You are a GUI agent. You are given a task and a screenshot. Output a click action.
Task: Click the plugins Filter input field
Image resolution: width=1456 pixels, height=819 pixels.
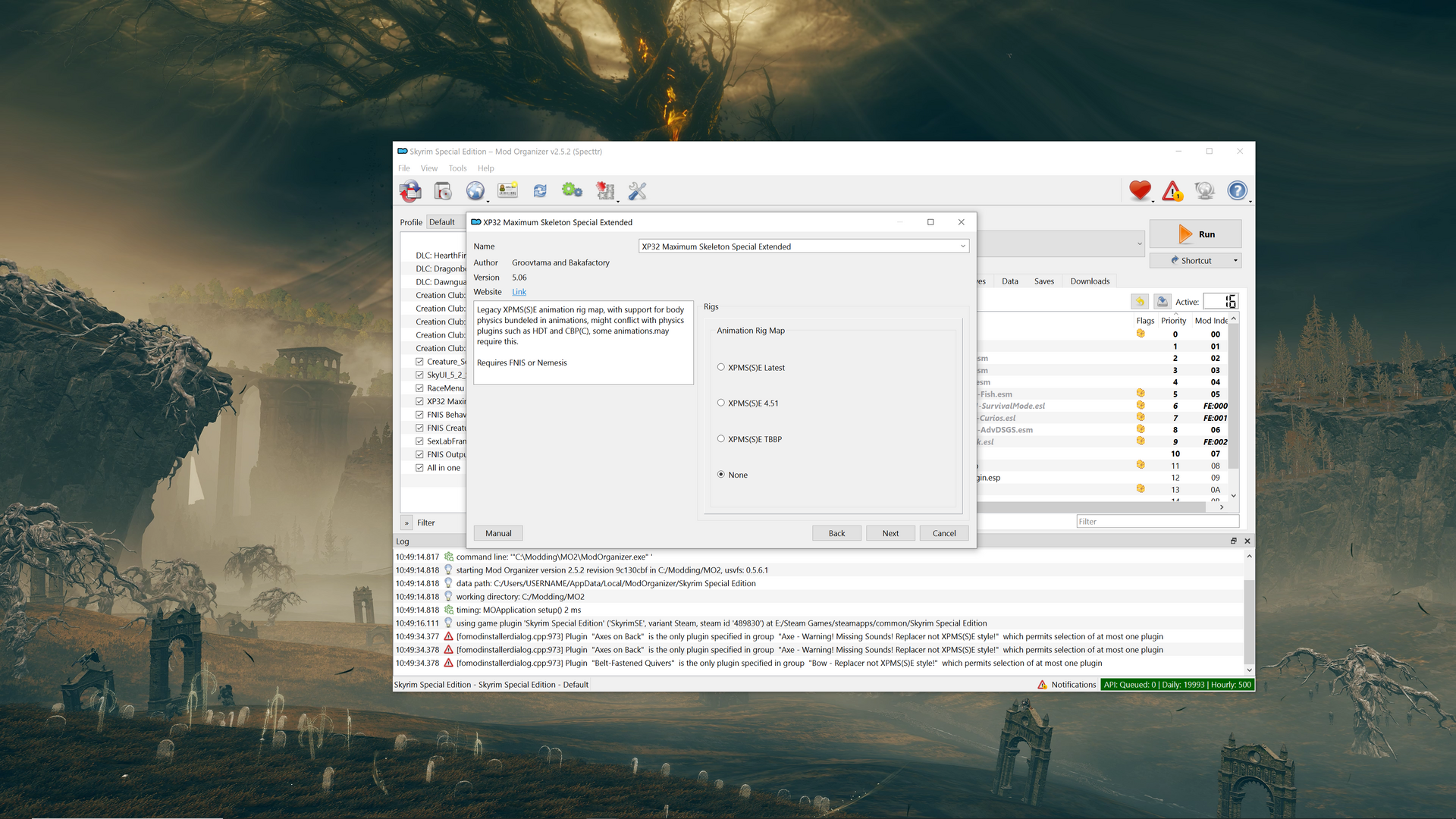point(1157,522)
